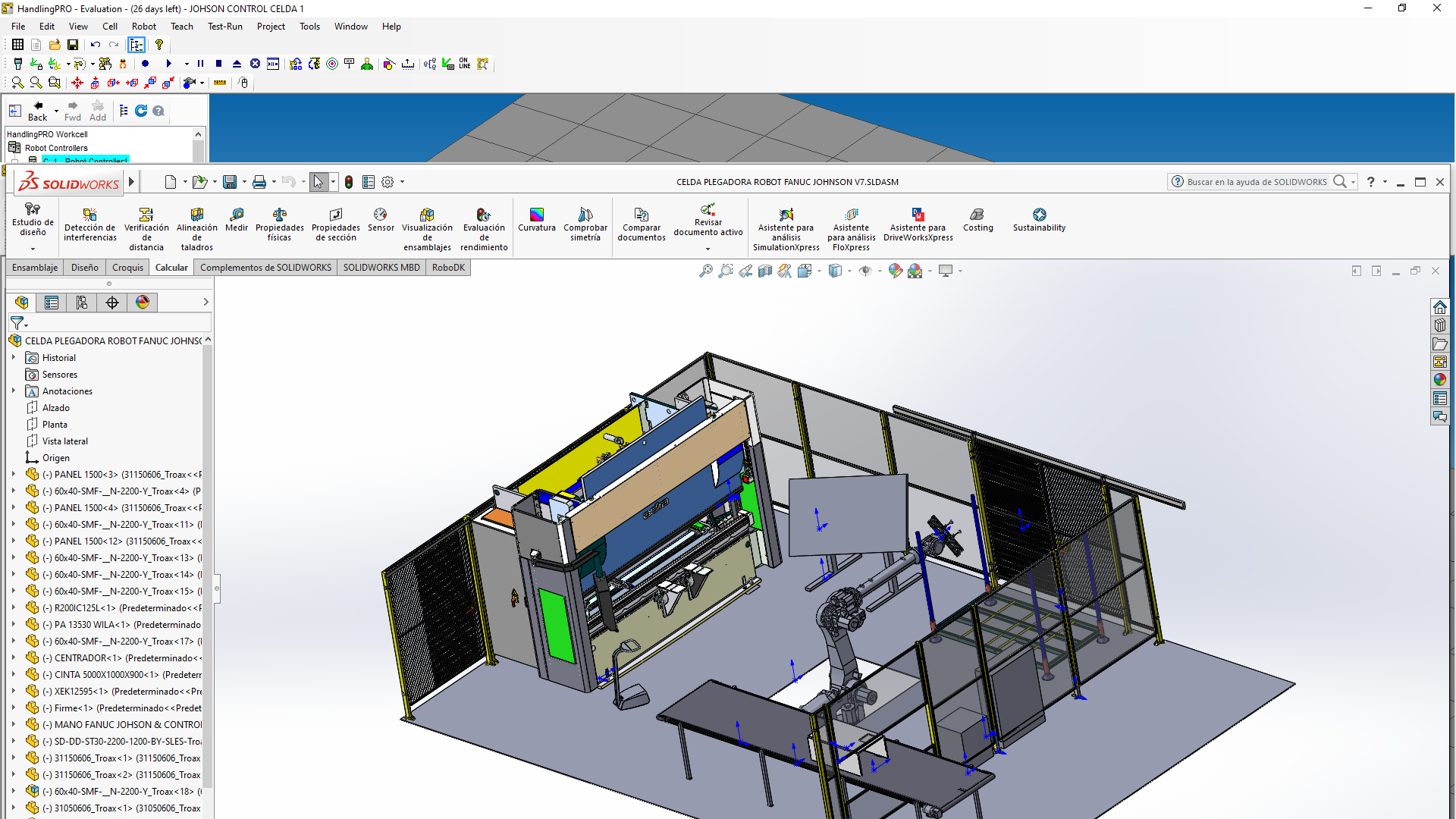Viewport: 1456px width, 819px height.
Task: Open the Edit Appearance color ball
Action: 896,271
